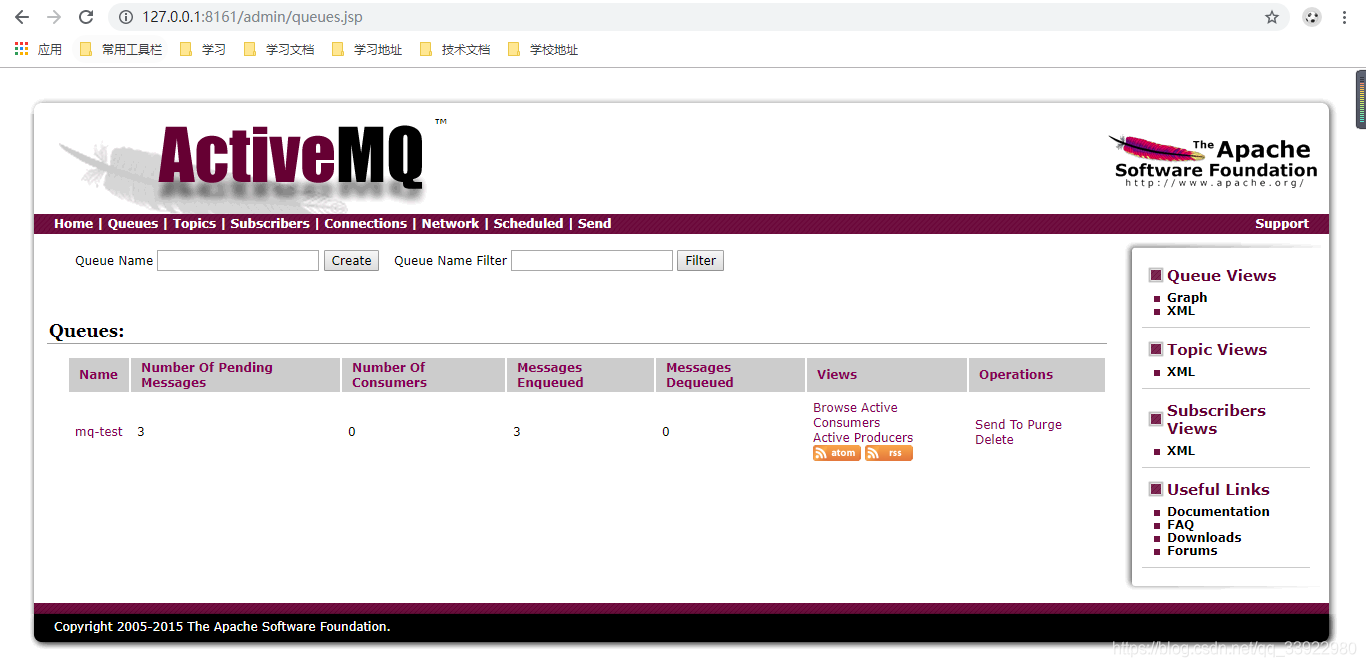Bookmark this page with the star icon
The height and width of the screenshot is (667, 1366).
1272,17
